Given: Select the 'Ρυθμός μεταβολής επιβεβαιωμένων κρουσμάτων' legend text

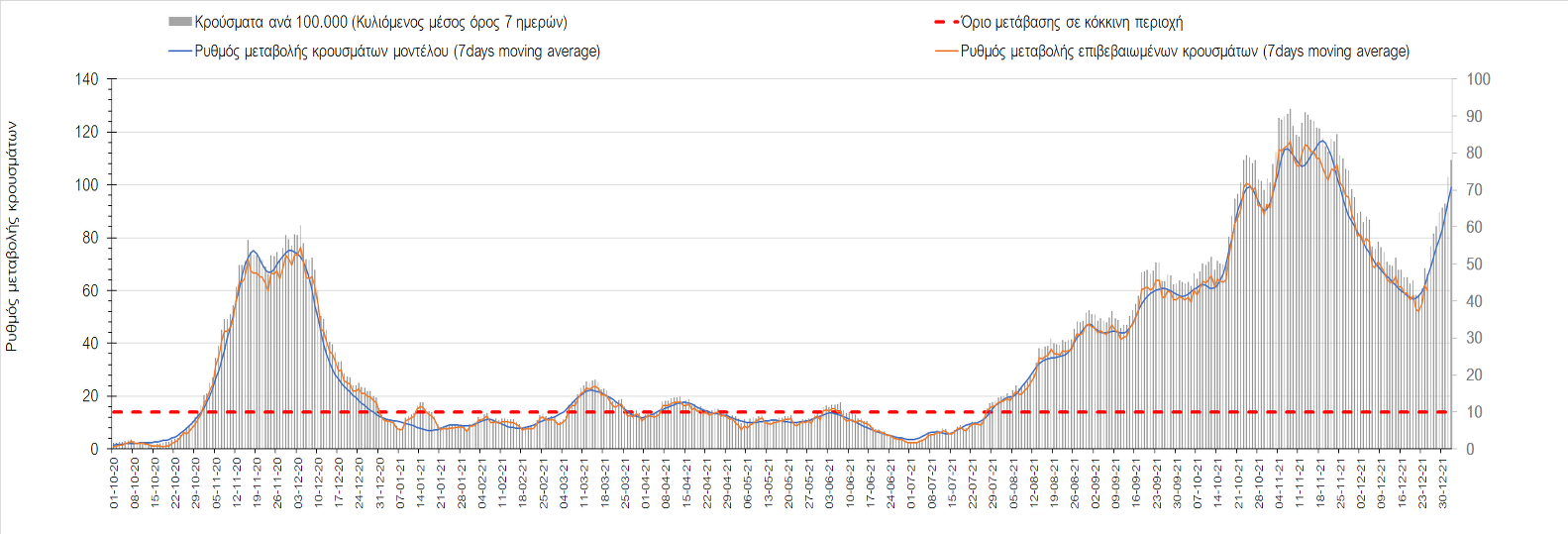Looking at the screenshot, I should point(1185,52).
